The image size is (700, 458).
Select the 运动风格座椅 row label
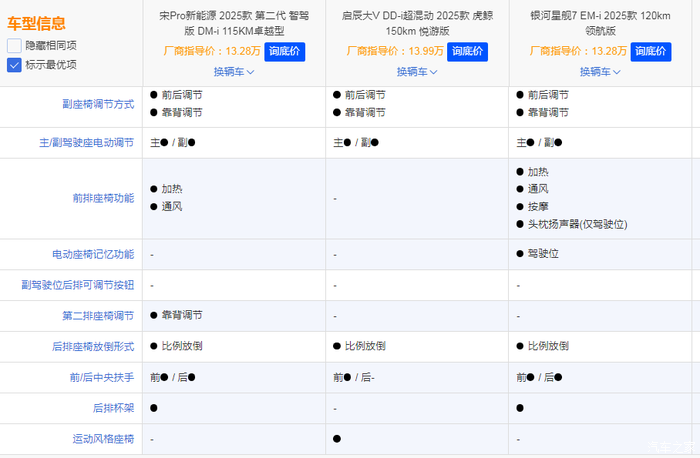[x=103, y=438]
